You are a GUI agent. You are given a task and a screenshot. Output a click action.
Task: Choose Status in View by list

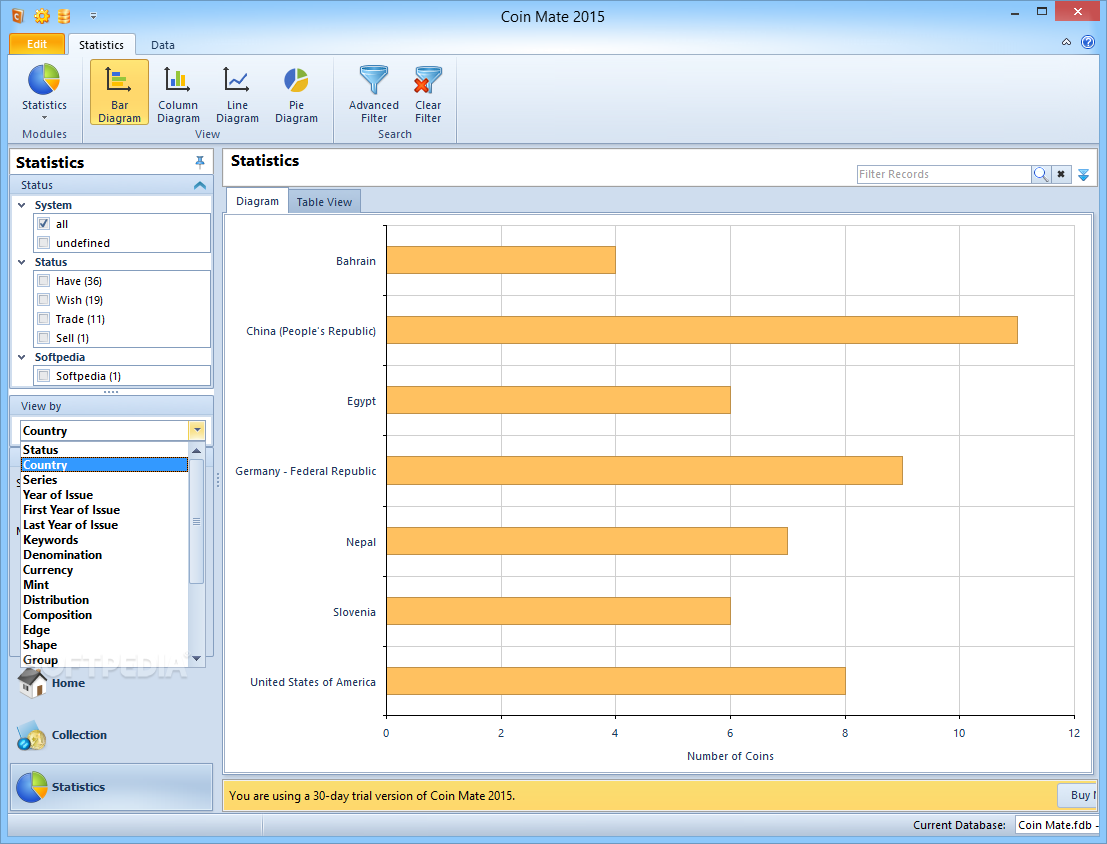[104, 450]
